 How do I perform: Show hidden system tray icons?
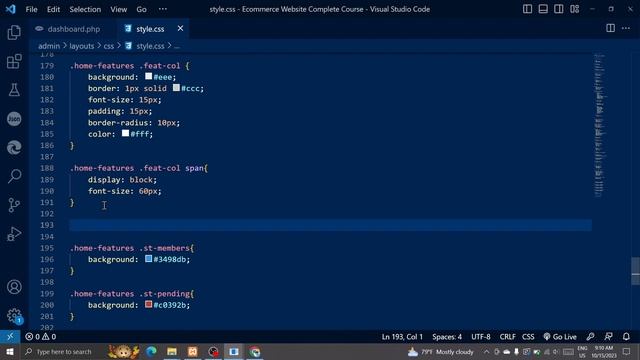click(x=486, y=351)
